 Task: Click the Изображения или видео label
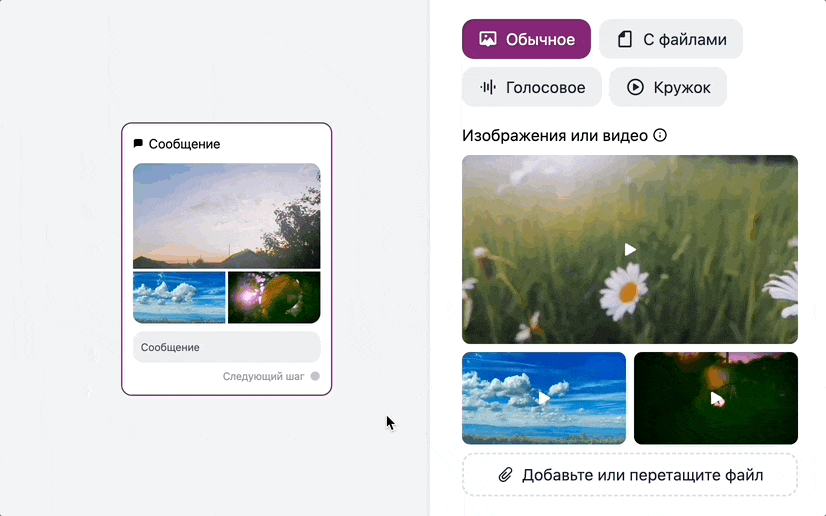tap(555, 135)
